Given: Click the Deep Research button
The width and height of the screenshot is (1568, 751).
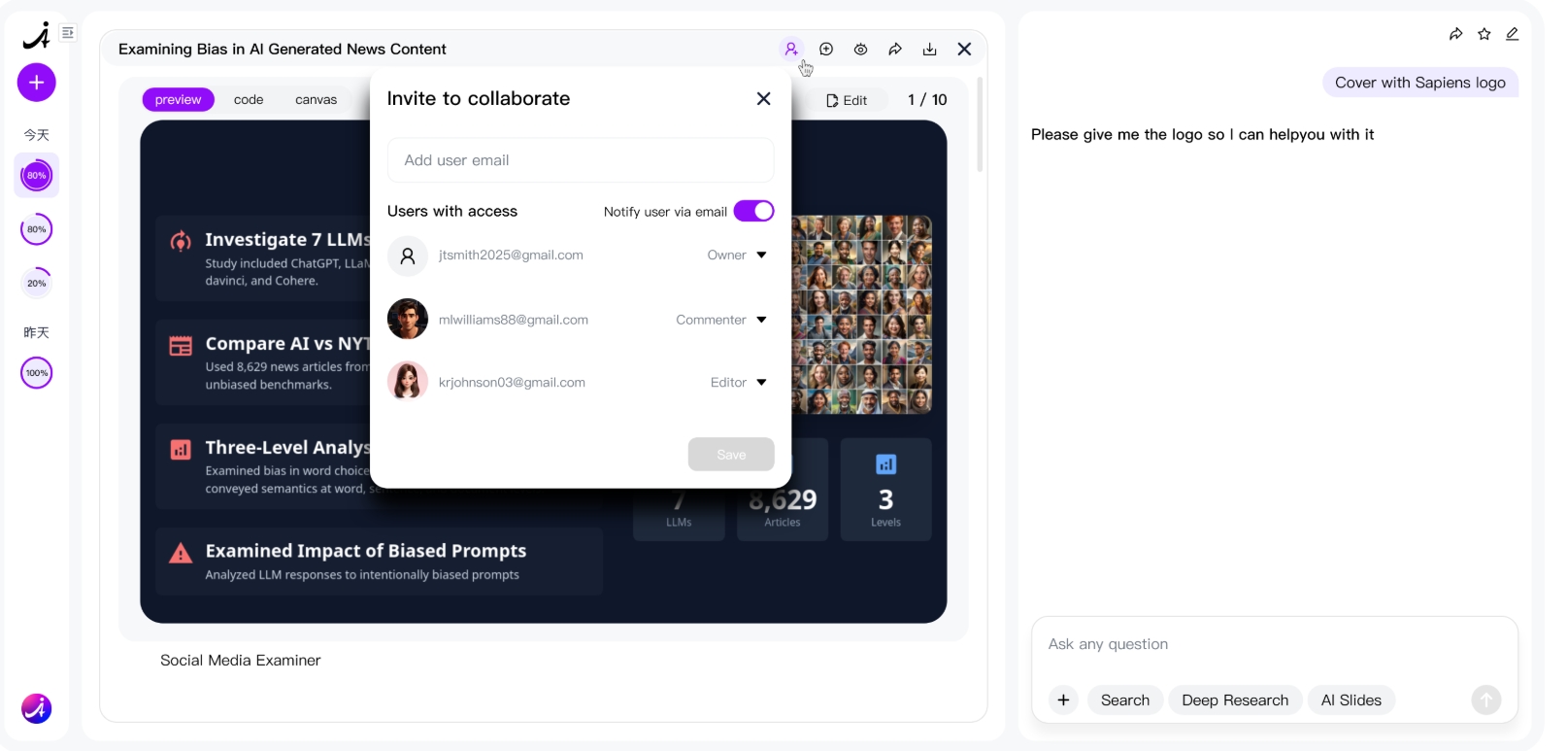Looking at the screenshot, I should 1235,700.
